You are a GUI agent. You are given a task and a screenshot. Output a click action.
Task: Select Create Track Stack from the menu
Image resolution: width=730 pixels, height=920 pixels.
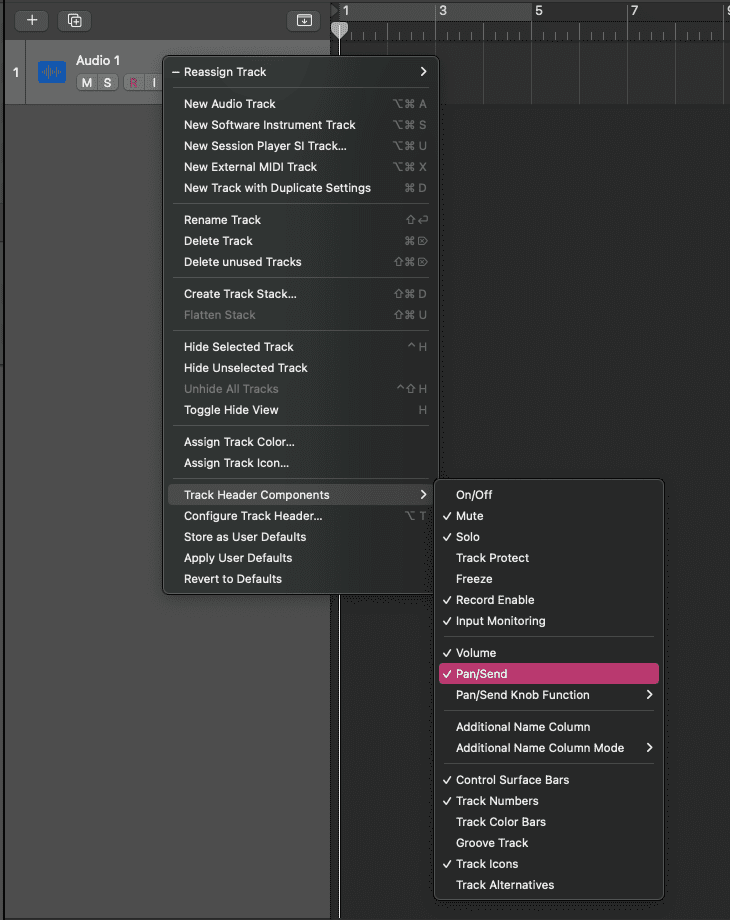[240, 294]
